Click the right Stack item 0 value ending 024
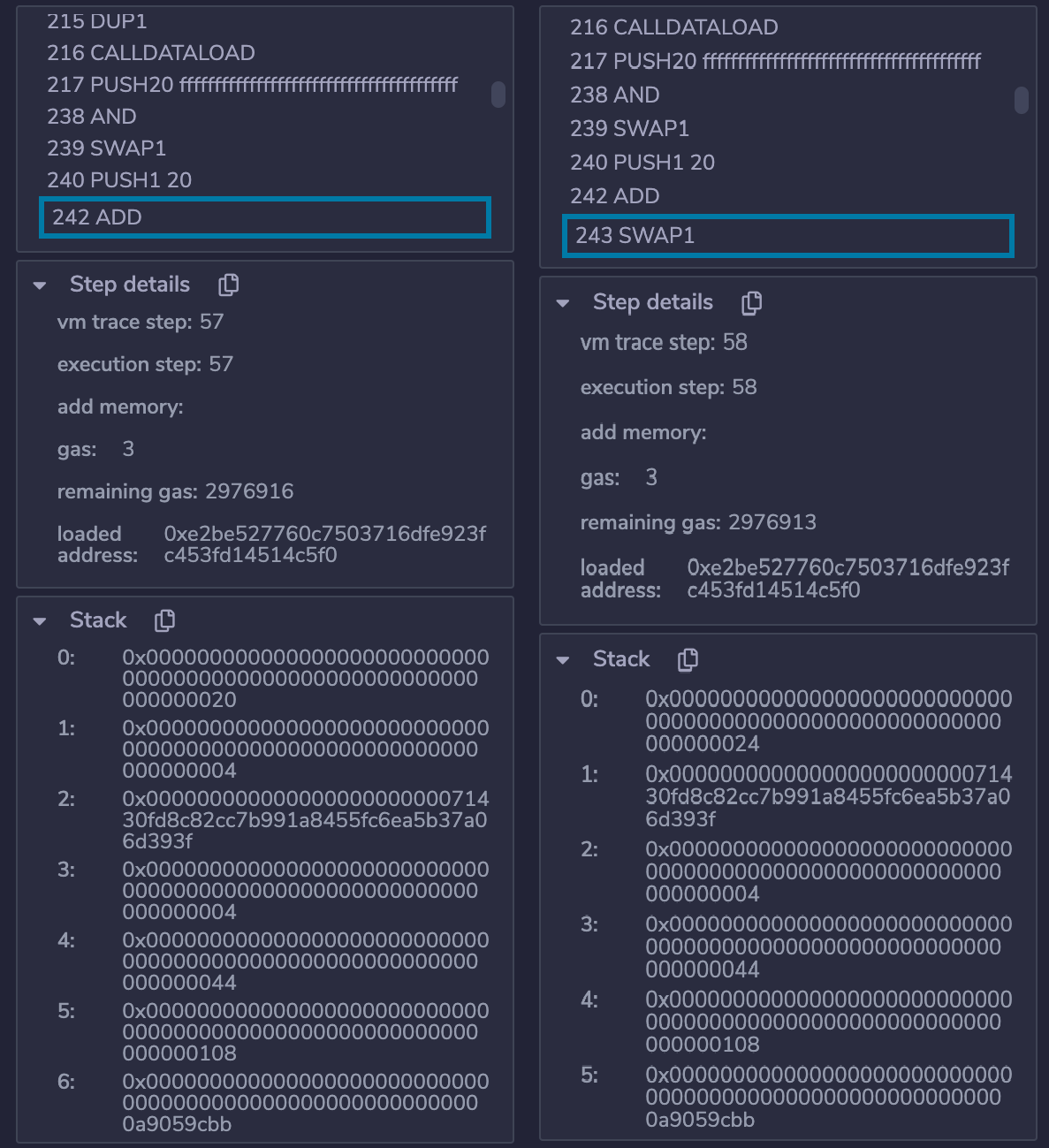Screen dimensions: 1049x1148 [x=828, y=721]
